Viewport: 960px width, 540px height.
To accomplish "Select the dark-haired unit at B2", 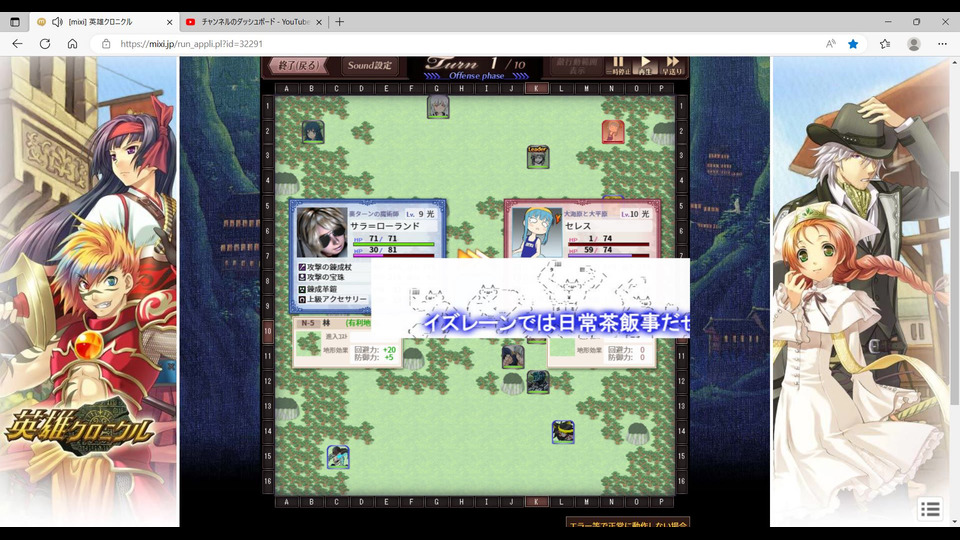I will point(313,132).
